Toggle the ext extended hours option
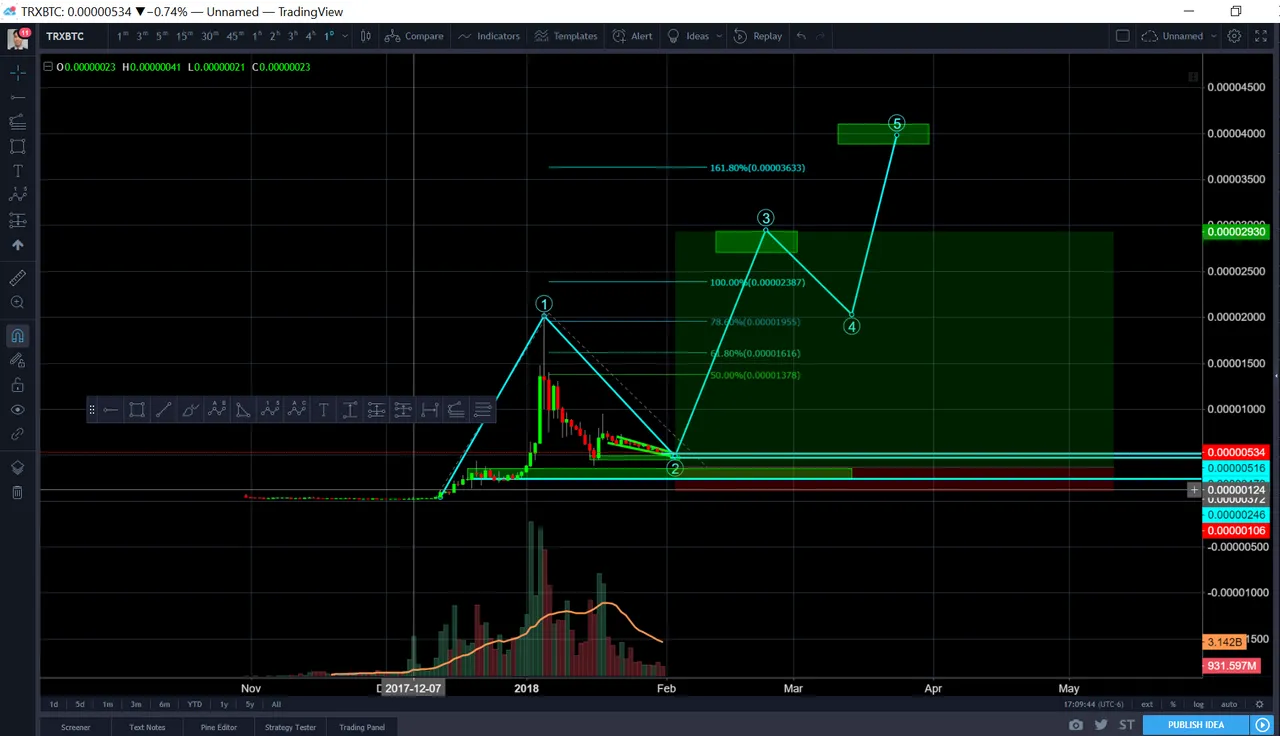 [1147, 704]
